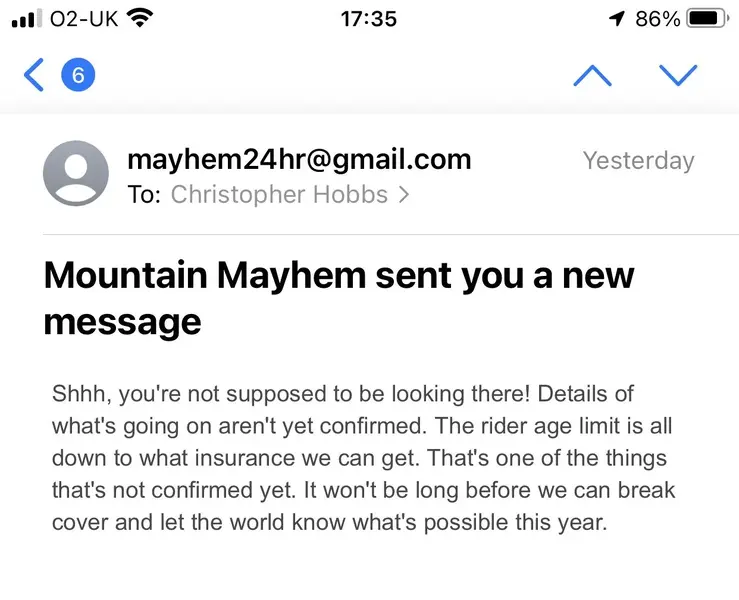Expand recipient details chevron next to Hobbs
The image size is (739, 600).
click(x=404, y=195)
